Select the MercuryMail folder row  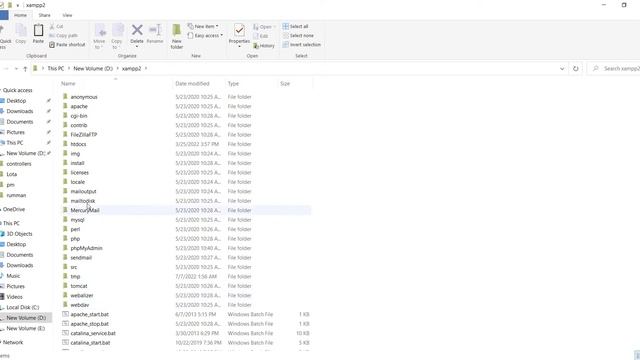tap(186, 210)
